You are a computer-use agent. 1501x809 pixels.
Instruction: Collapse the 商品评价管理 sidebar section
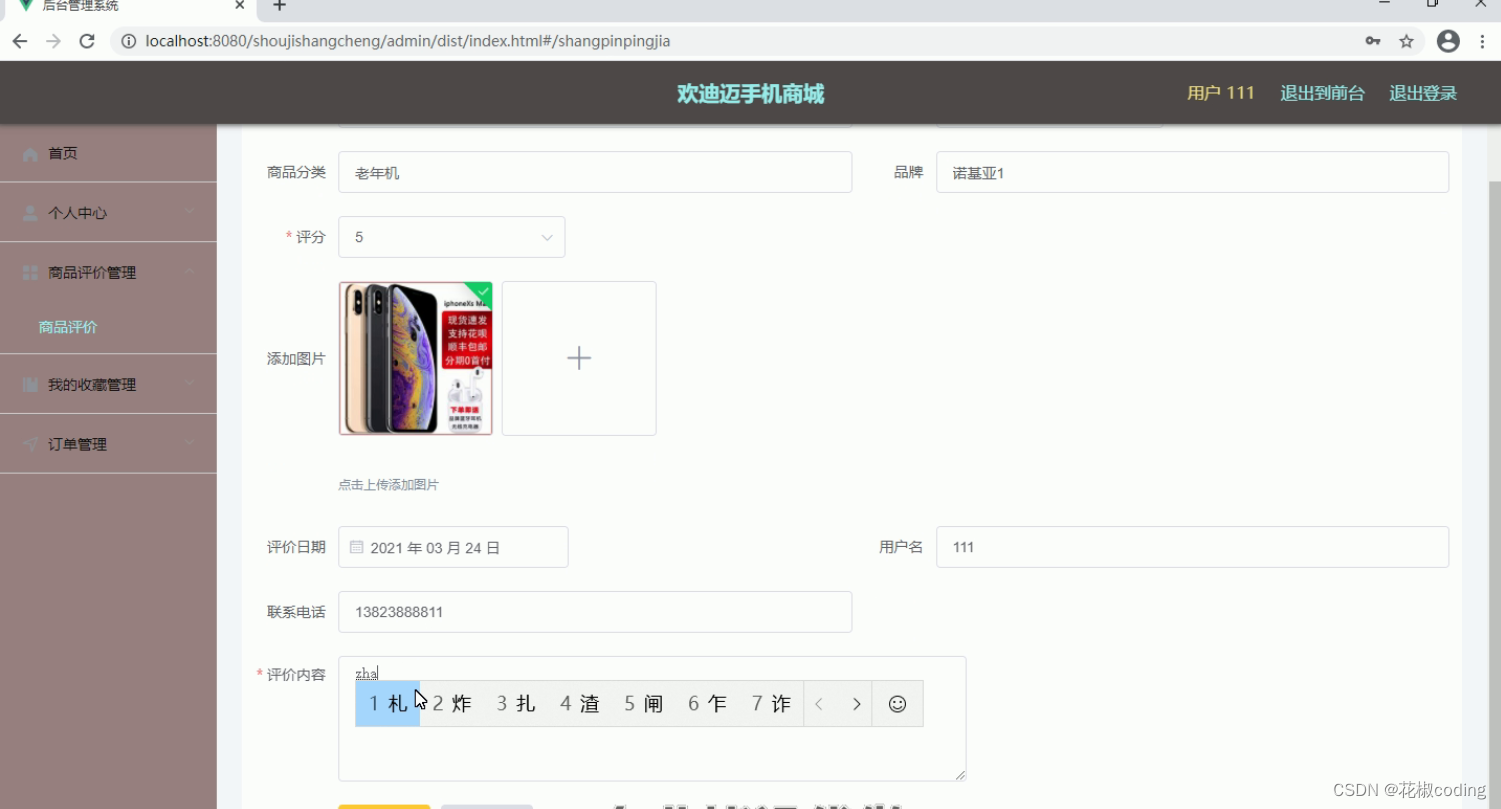tap(107, 272)
